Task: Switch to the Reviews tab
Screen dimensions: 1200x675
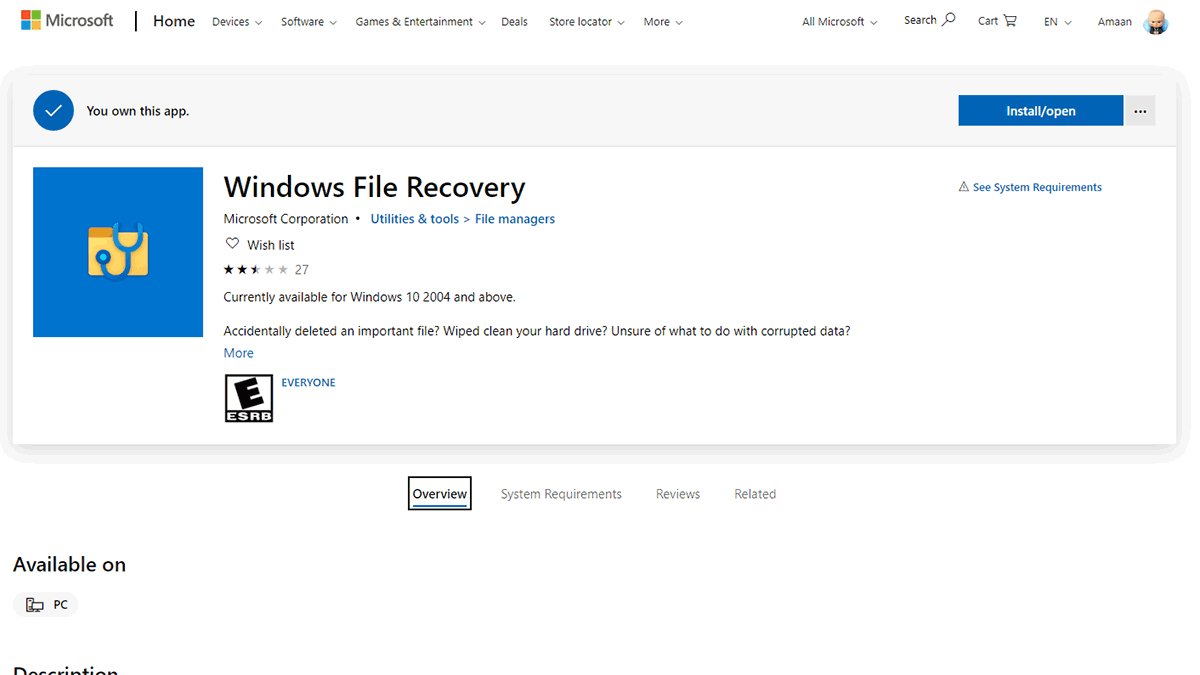Action: 677,493
